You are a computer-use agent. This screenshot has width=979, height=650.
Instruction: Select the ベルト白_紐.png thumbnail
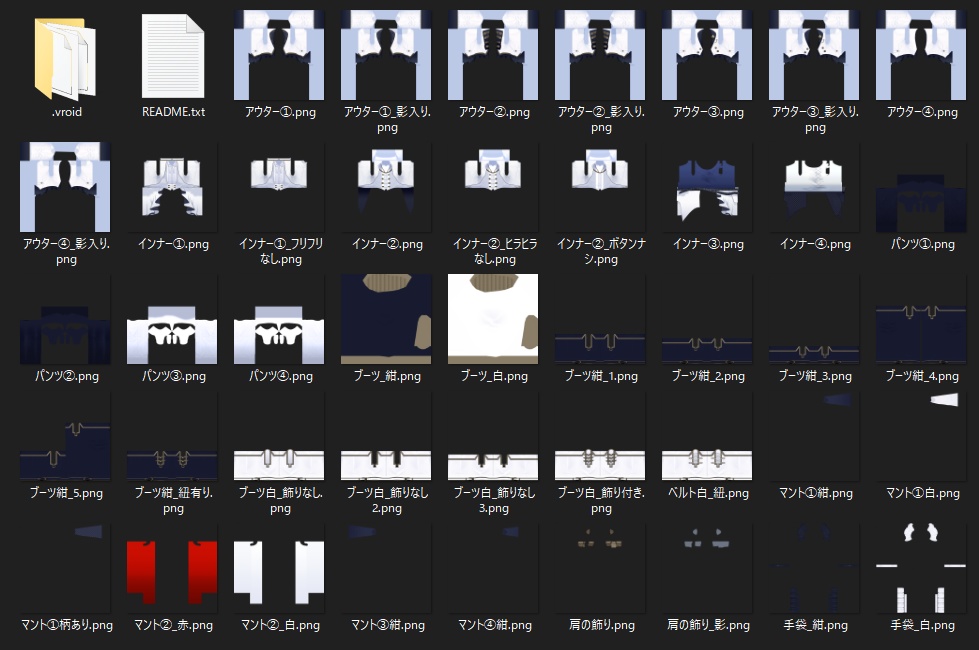click(707, 436)
